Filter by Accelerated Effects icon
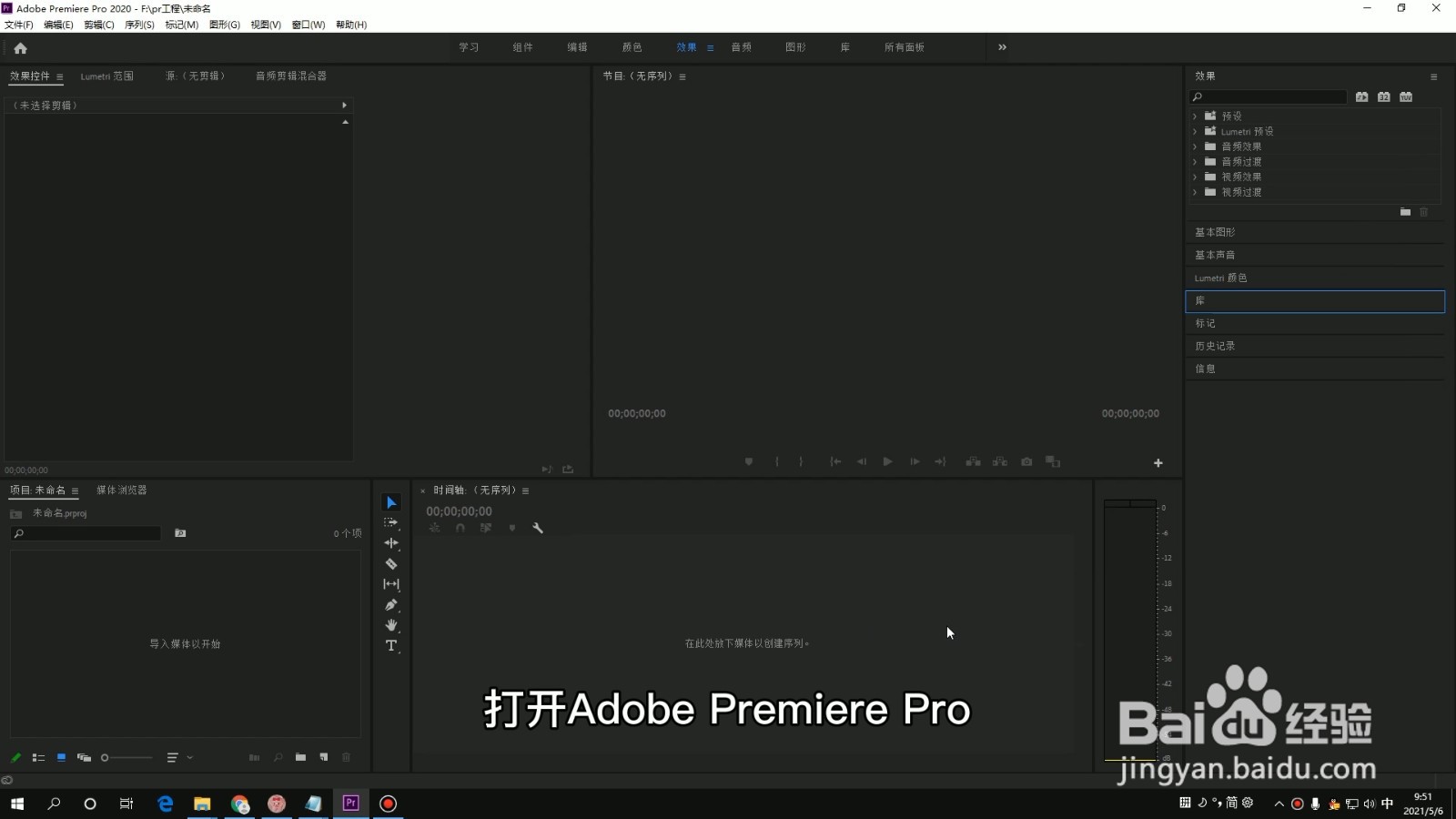Screen dimensions: 1456x819 click(x=1361, y=97)
